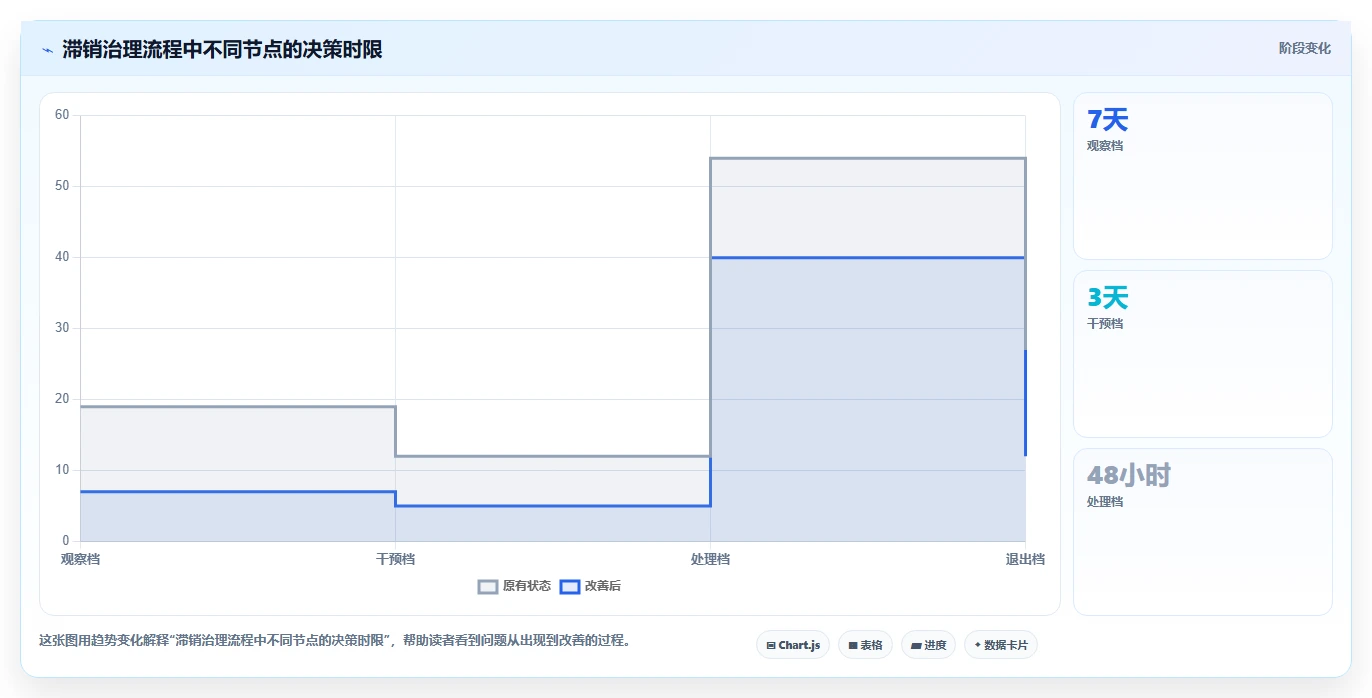Click the 40 y-axis tick label

tap(62, 257)
